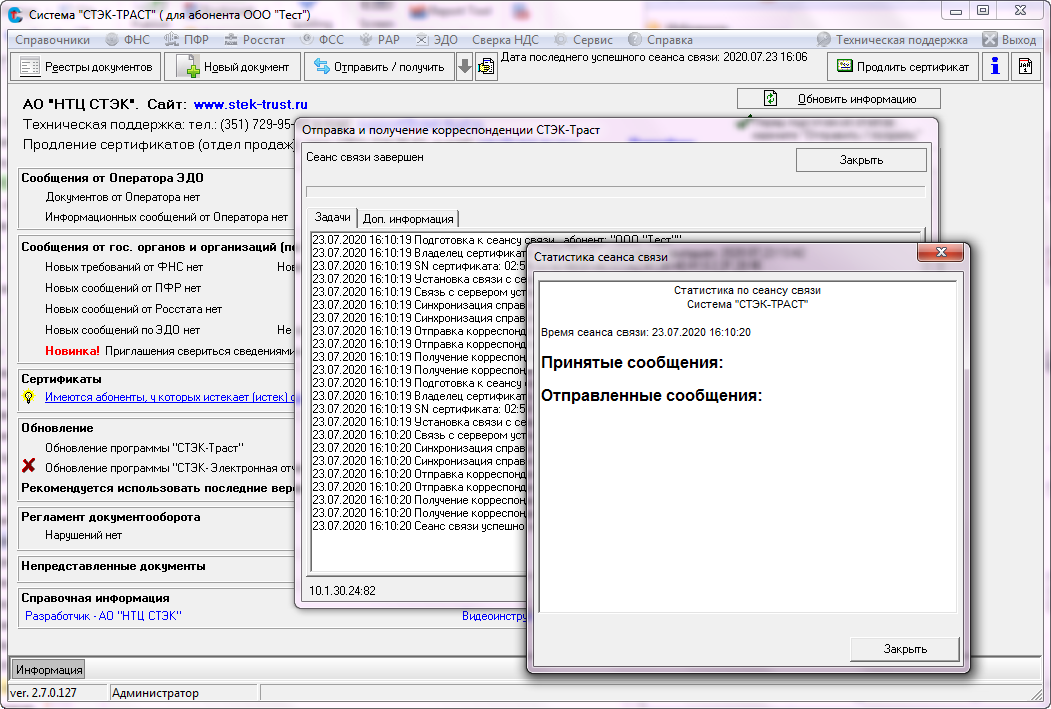1051x709 pixels.
Task: Open the Справочники menu
Action: (x=52, y=40)
